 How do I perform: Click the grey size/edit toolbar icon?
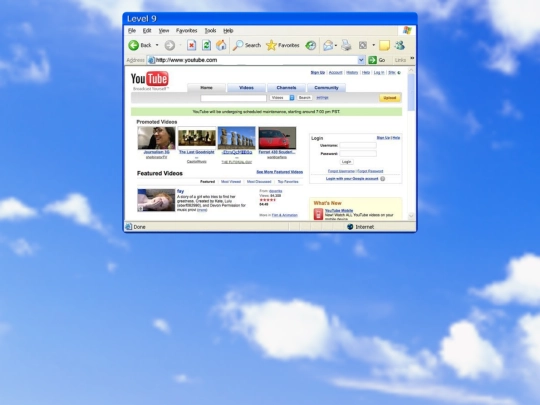coord(363,45)
